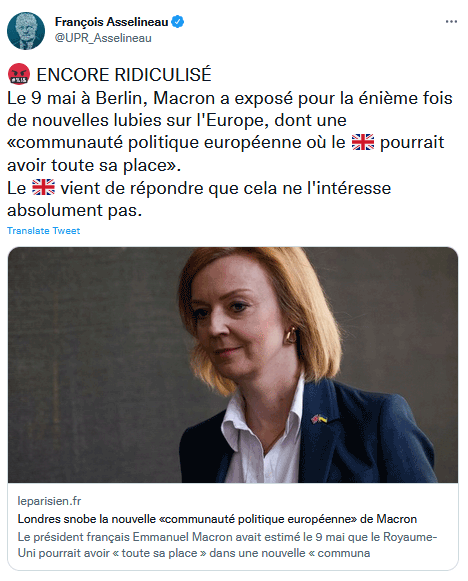Viewport: 468px width, 581px height.
Task: Click the first UK flag emoji
Action: click(x=363, y=142)
